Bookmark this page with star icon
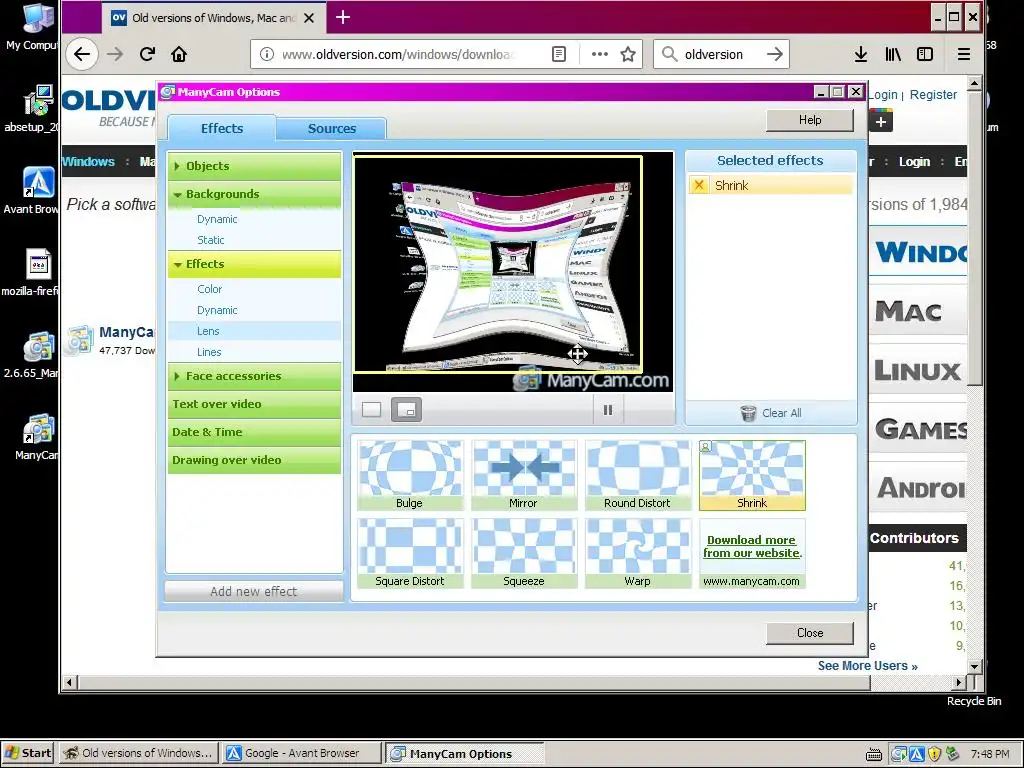The image size is (1024, 768). pos(628,54)
